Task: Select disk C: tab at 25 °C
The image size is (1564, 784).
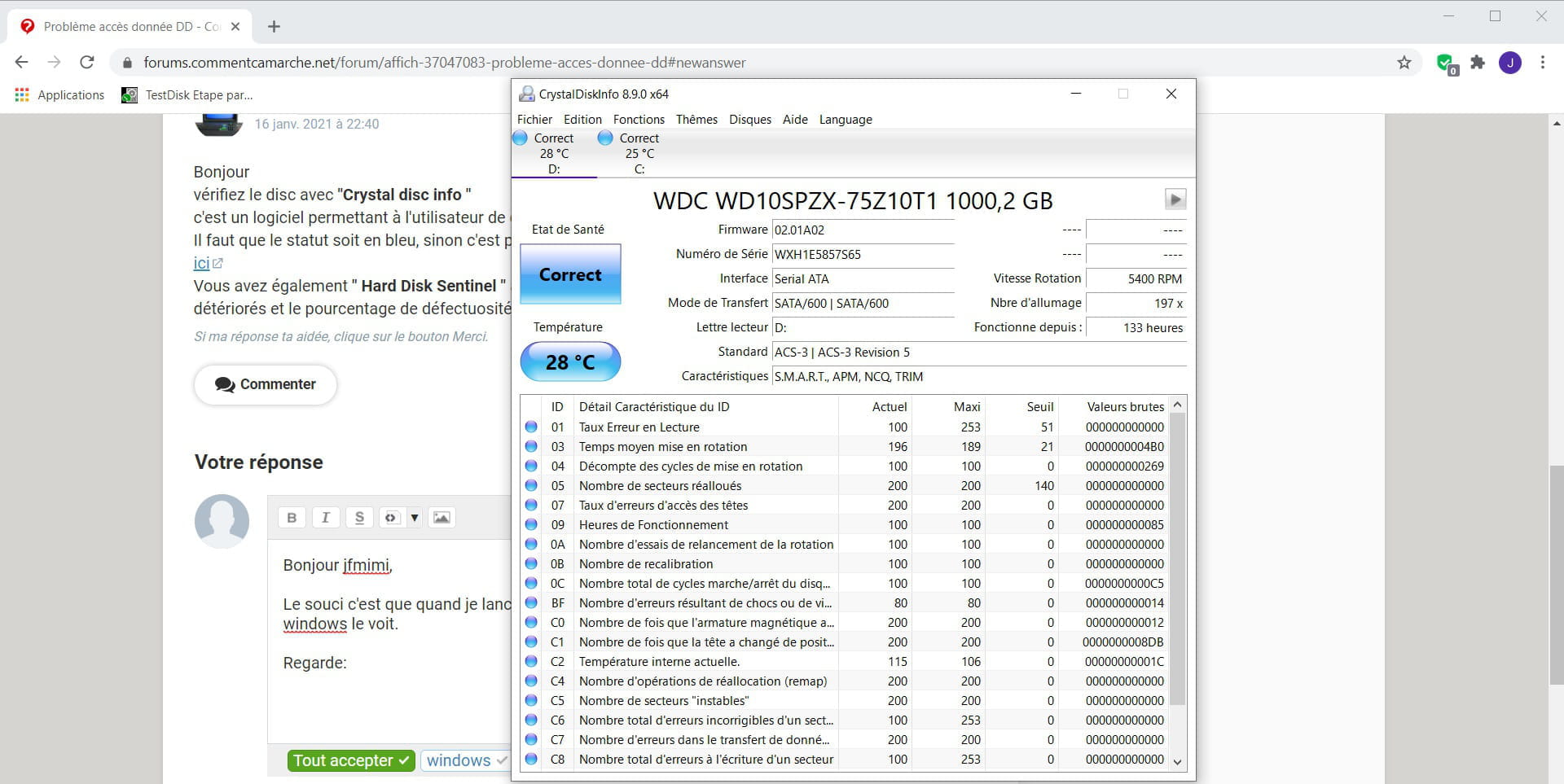Action: 639,154
